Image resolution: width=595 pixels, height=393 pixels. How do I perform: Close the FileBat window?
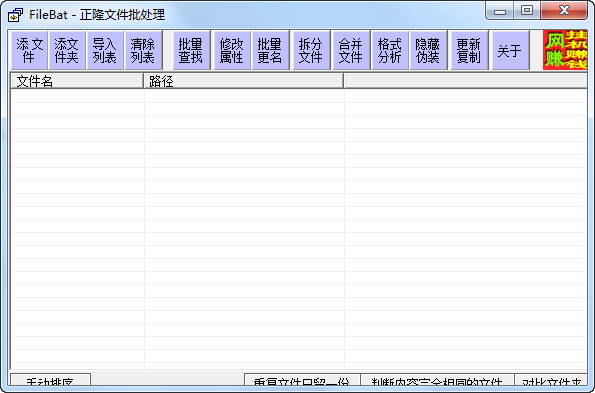[x=564, y=11]
